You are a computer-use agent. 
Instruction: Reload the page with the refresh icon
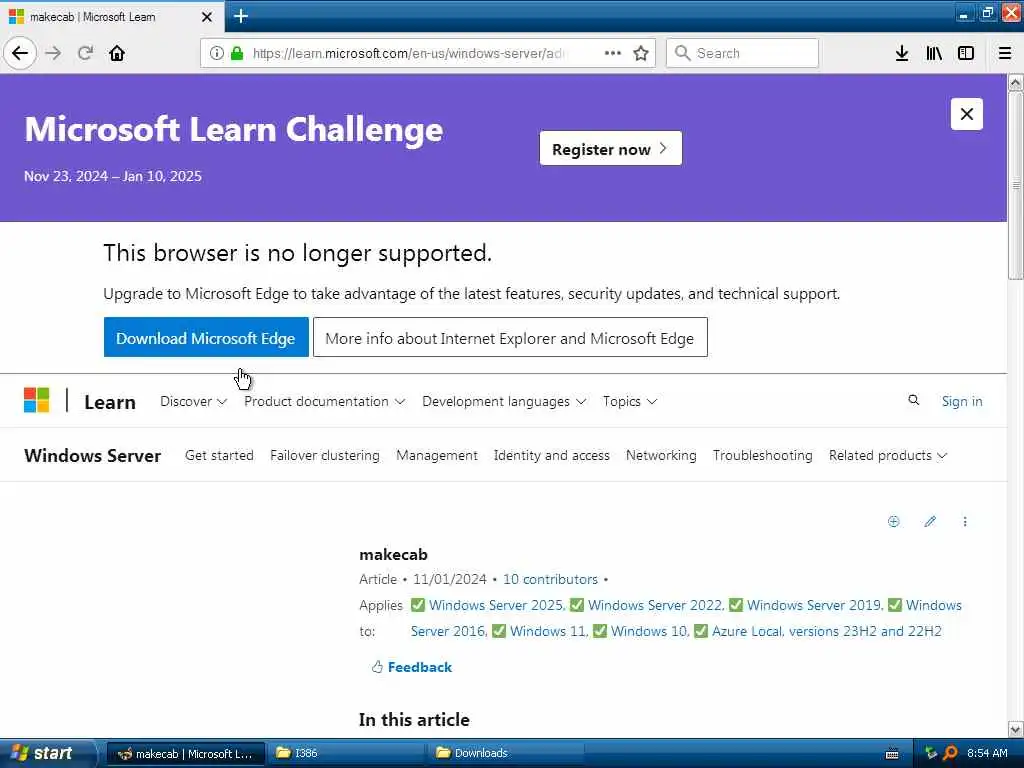85,53
